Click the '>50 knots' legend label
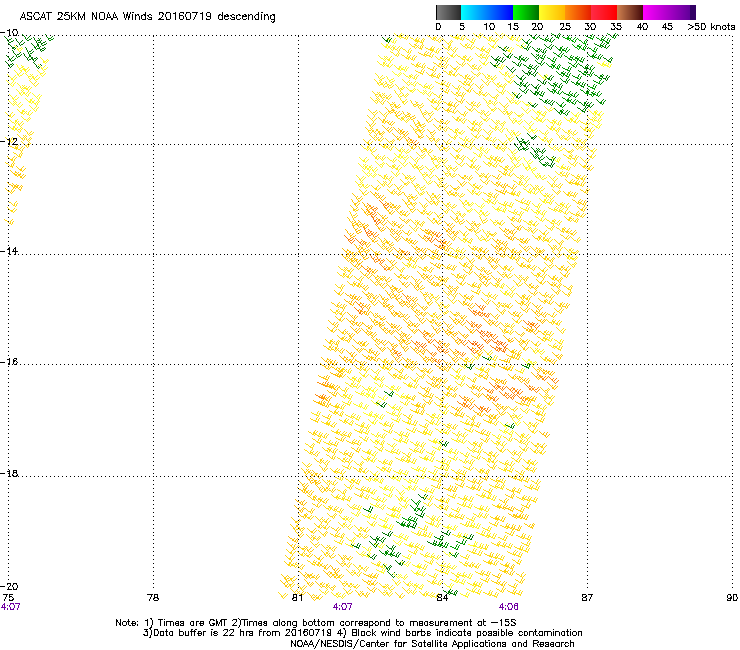This screenshot has width=740, height=650. (711, 27)
